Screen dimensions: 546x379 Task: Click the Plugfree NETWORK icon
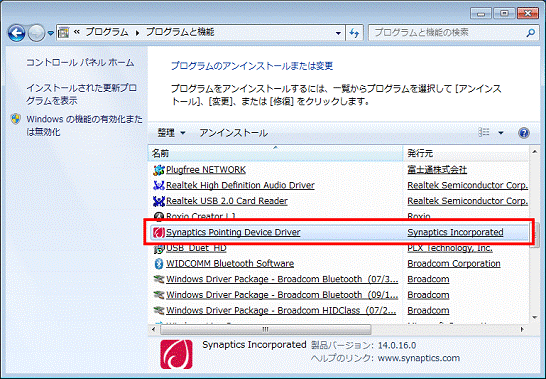tap(159, 170)
